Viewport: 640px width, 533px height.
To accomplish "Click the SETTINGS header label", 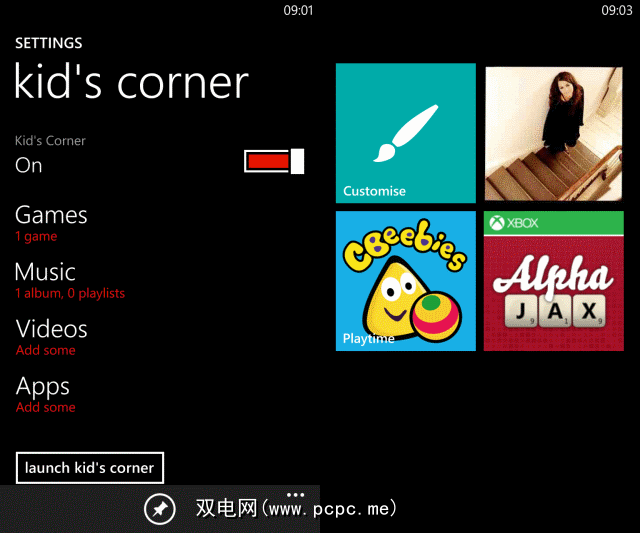I will pos(49,43).
